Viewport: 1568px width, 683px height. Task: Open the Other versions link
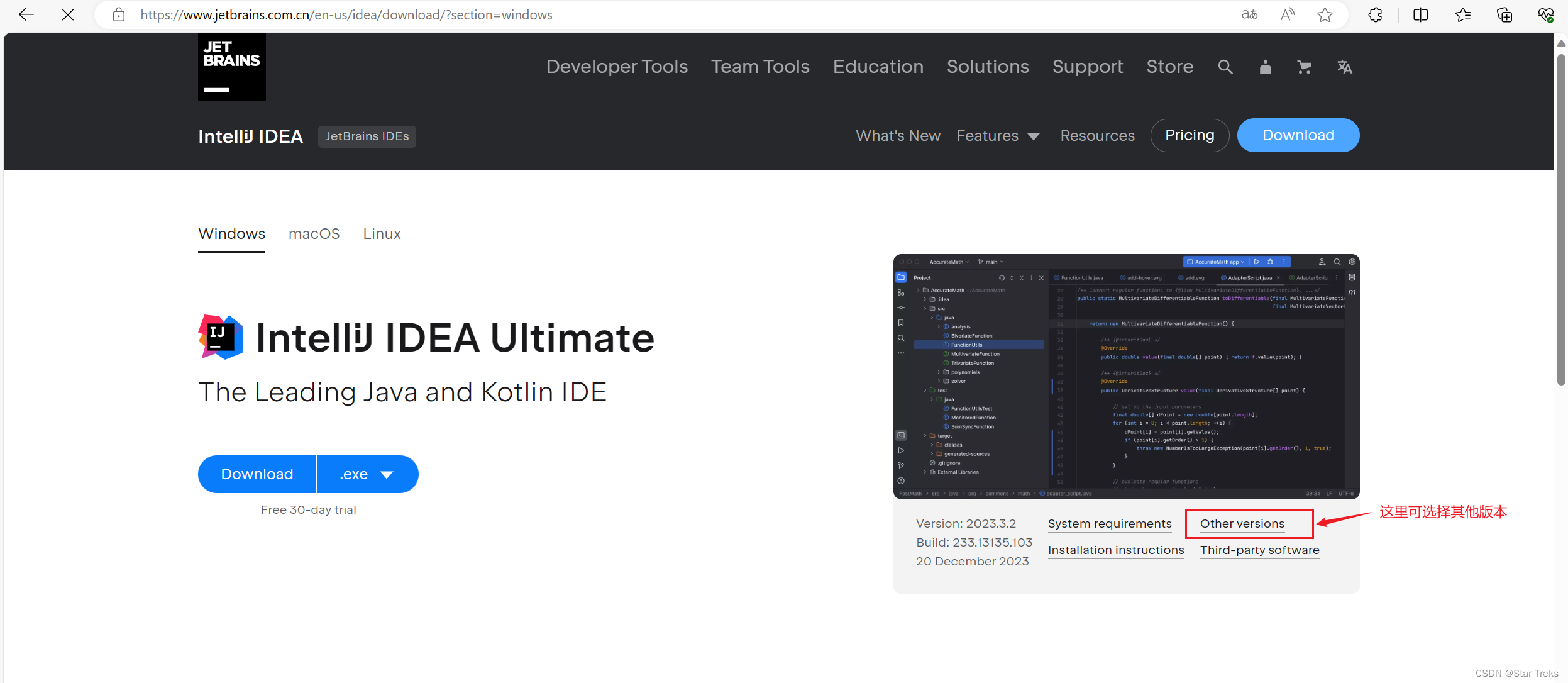point(1242,523)
